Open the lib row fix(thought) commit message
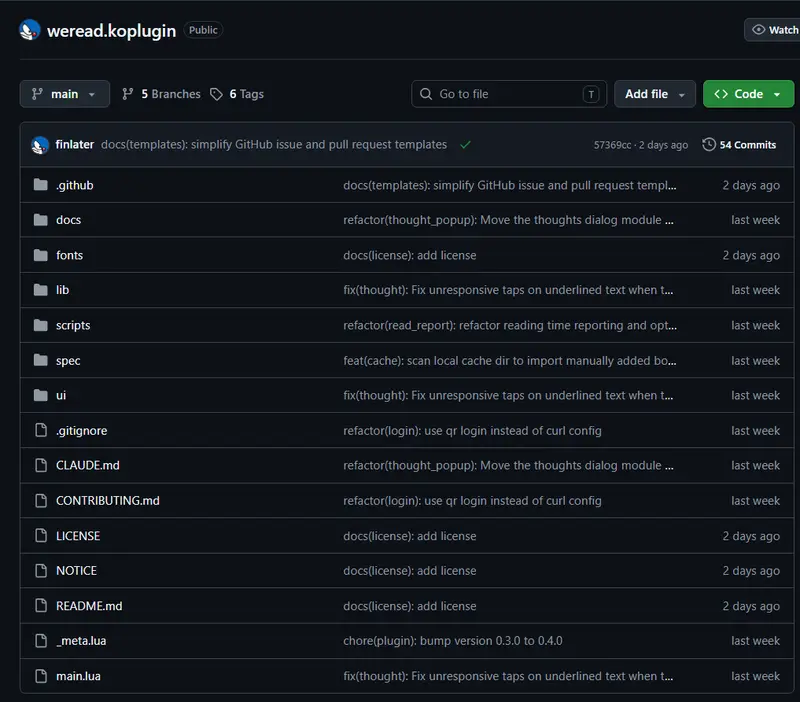The height and width of the screenshot is (702, 800). tap(508, 290)
